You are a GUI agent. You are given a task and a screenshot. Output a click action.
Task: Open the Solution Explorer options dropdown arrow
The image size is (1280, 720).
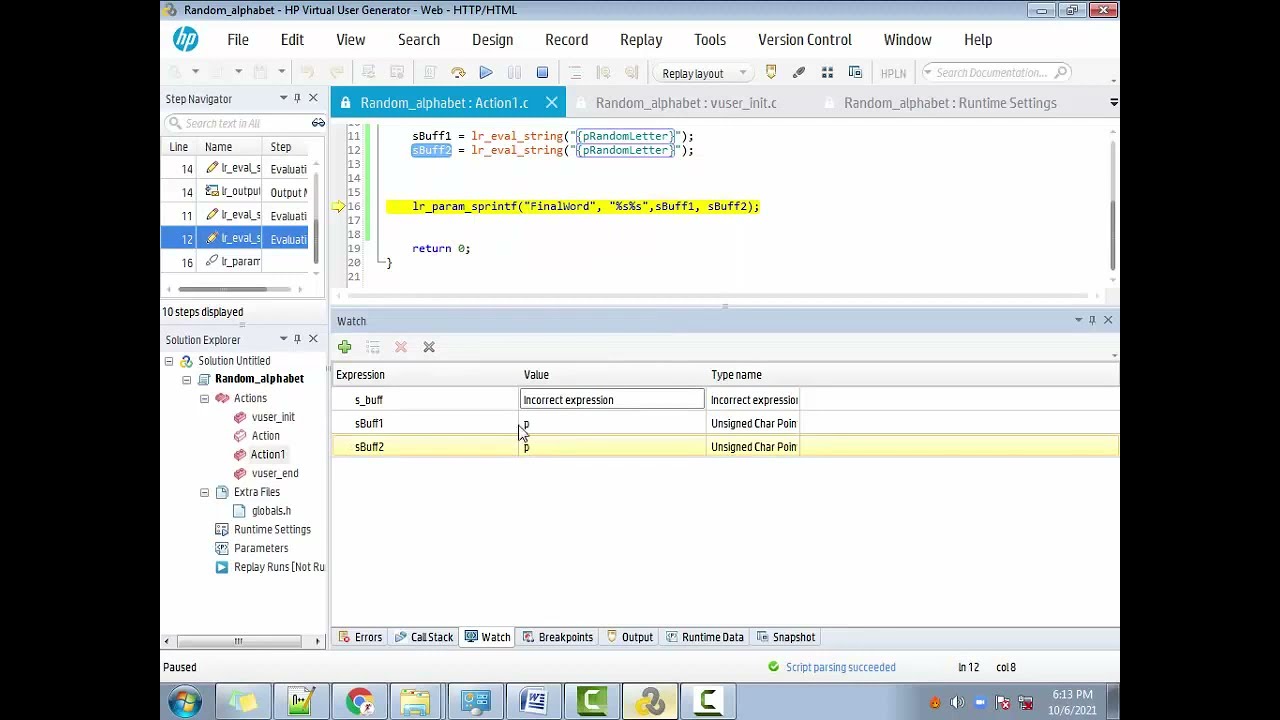tap(283, 339)
